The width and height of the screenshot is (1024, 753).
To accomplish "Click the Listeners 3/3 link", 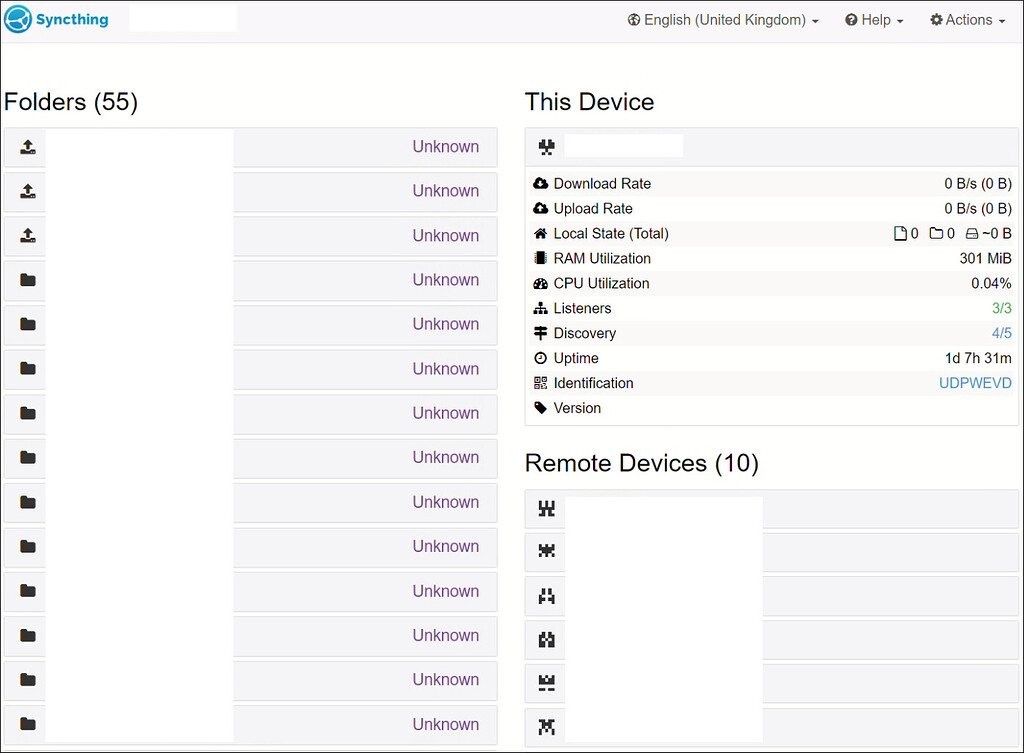I will coord(1002,308).
